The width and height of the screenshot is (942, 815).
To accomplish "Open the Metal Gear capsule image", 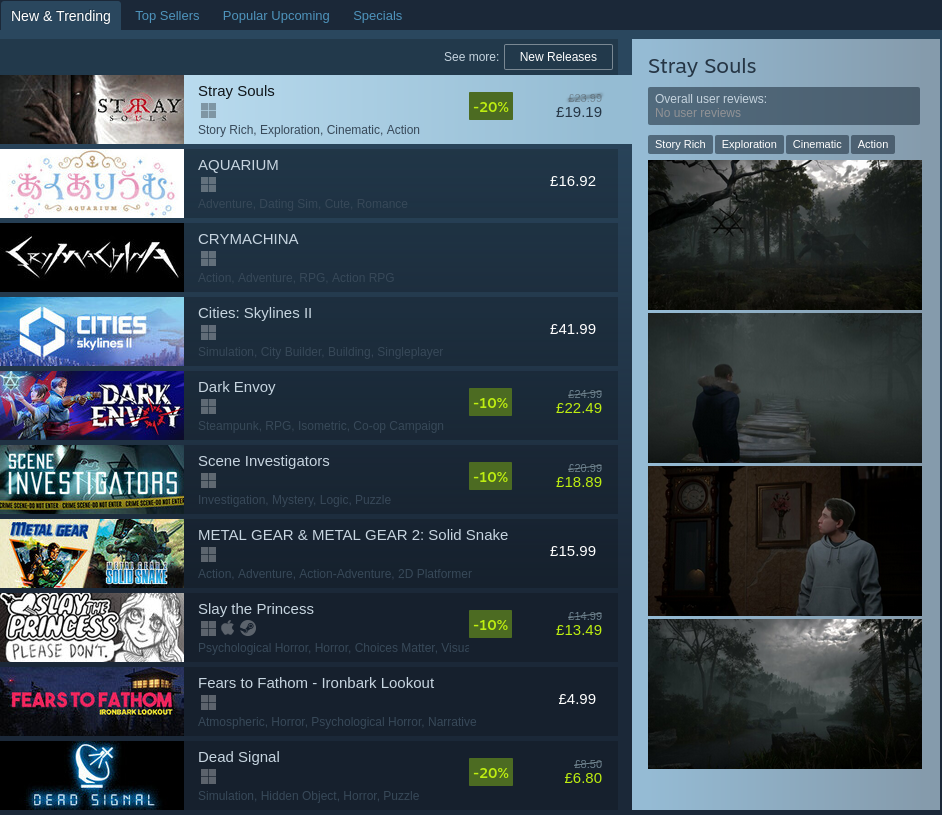I will pyautogui.click(x=92, y=553).
